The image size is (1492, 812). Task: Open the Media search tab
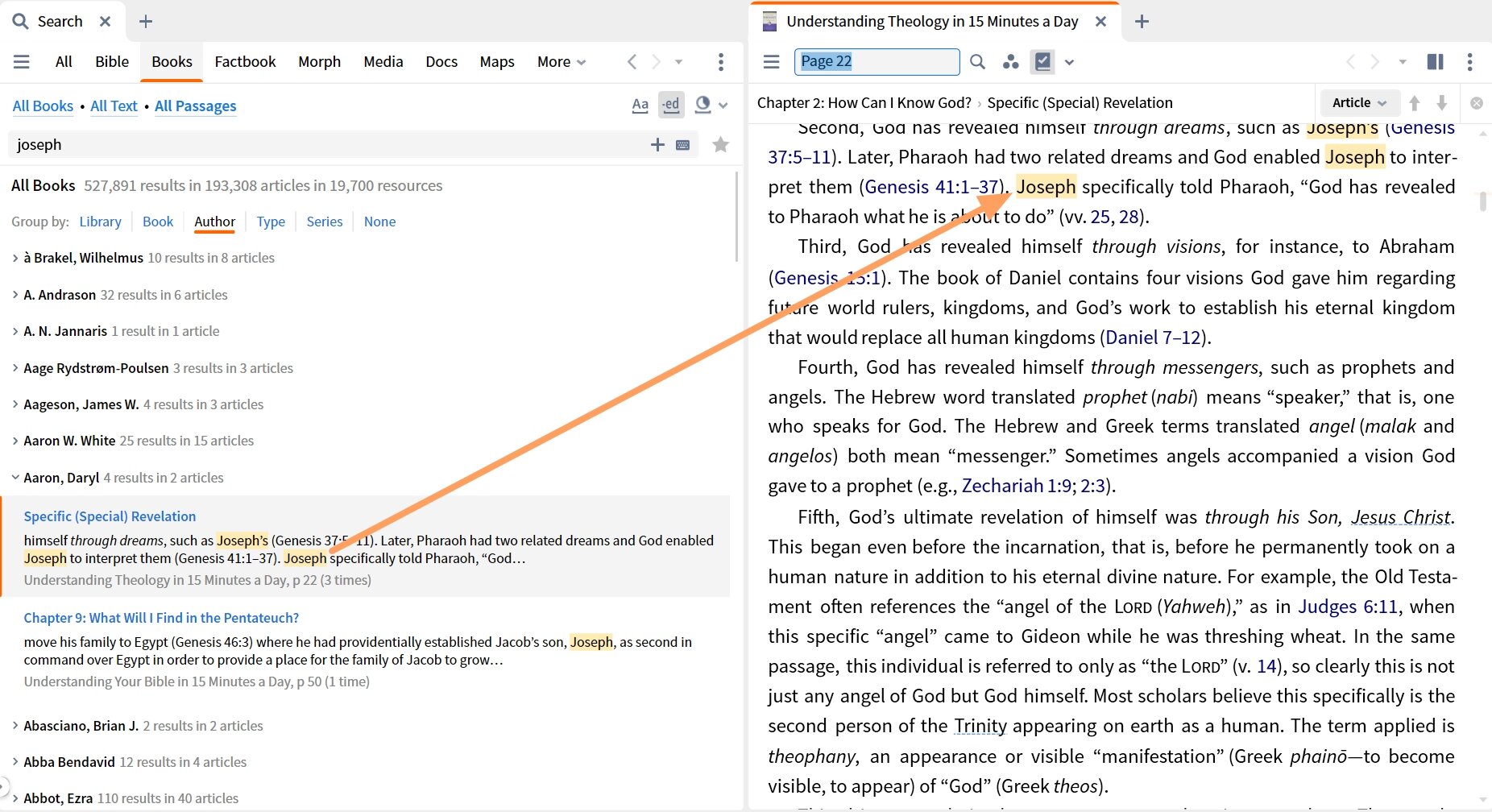[x=383, y=61]
